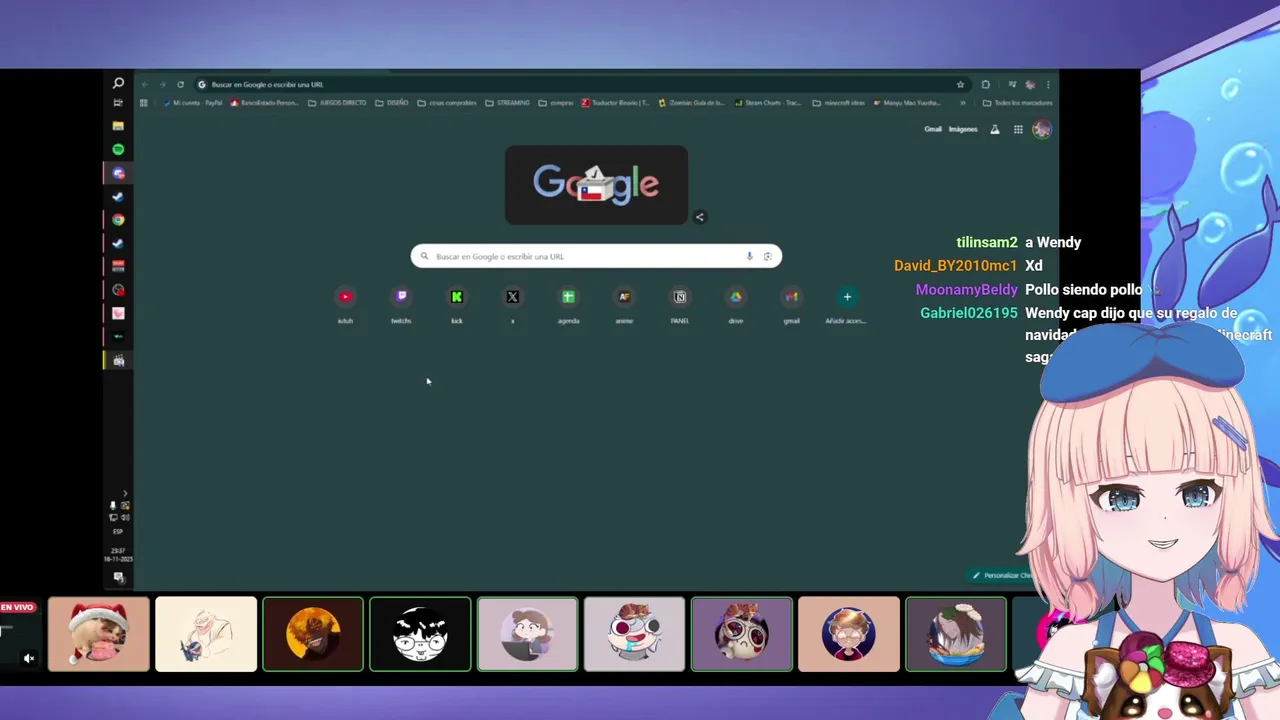Open the Google account avatar

tap(1042, 129)
